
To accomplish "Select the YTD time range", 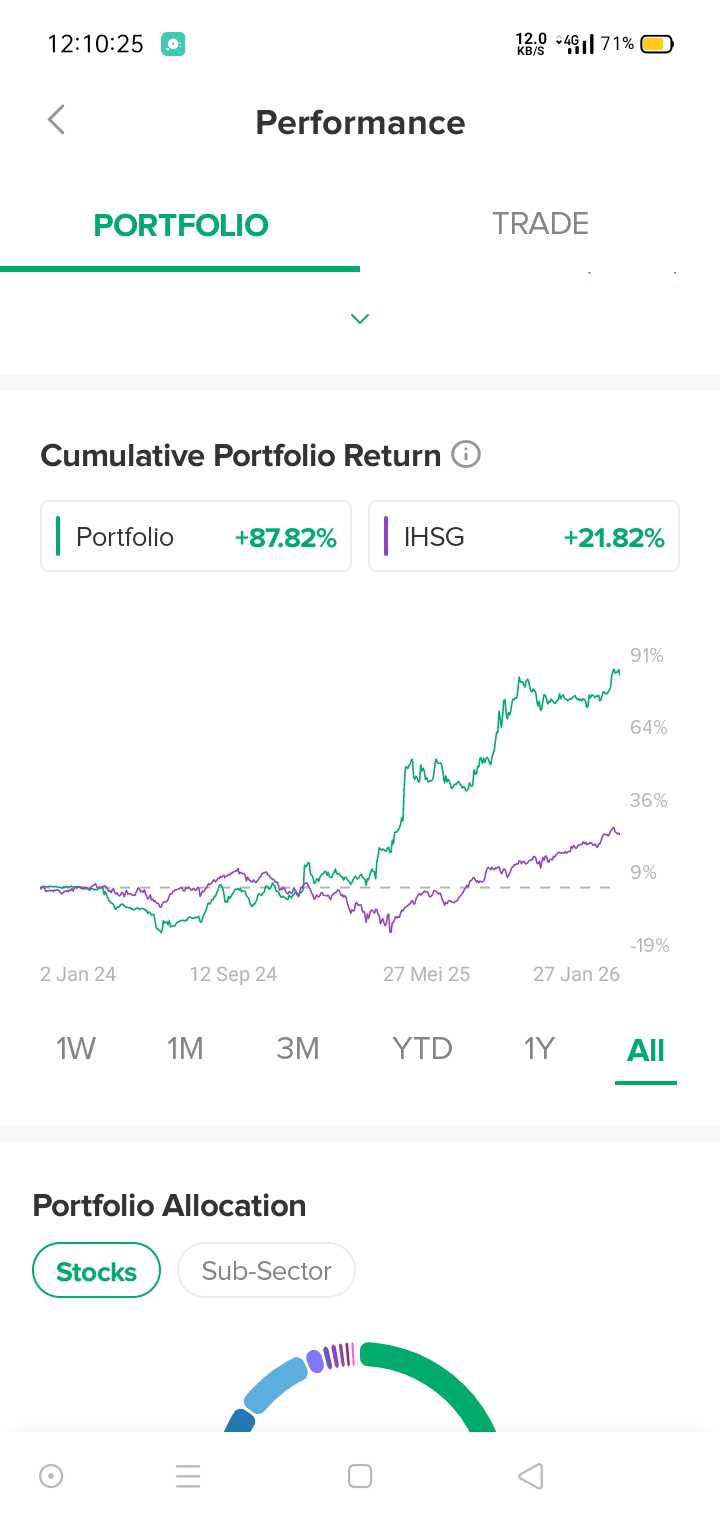I will (x=422, y=1049).
